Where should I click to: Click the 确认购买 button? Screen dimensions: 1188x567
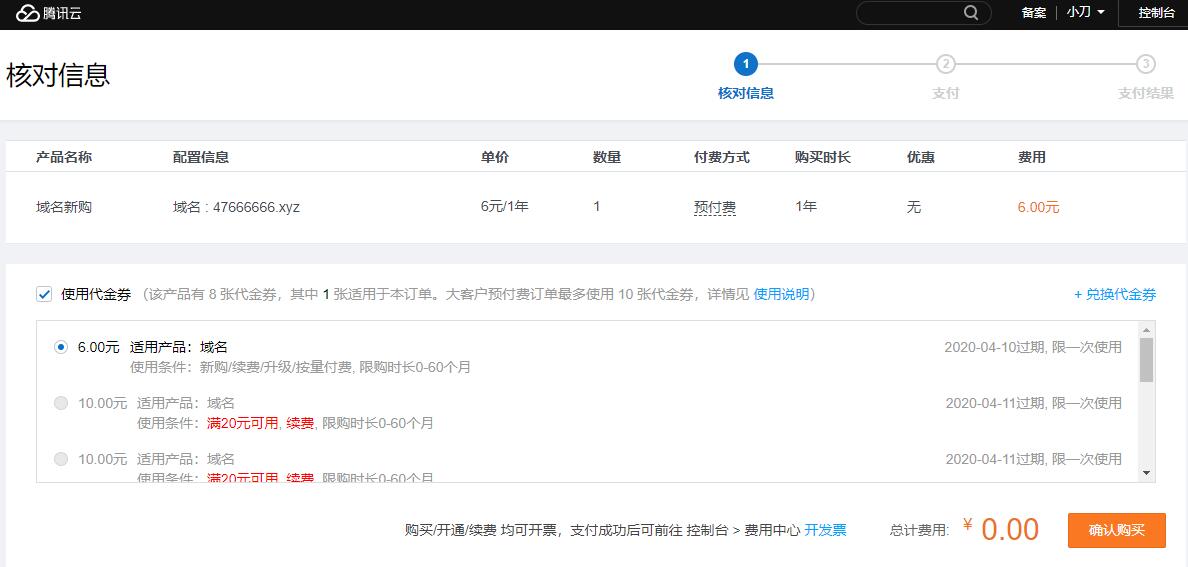click(x=1116, y=530)
